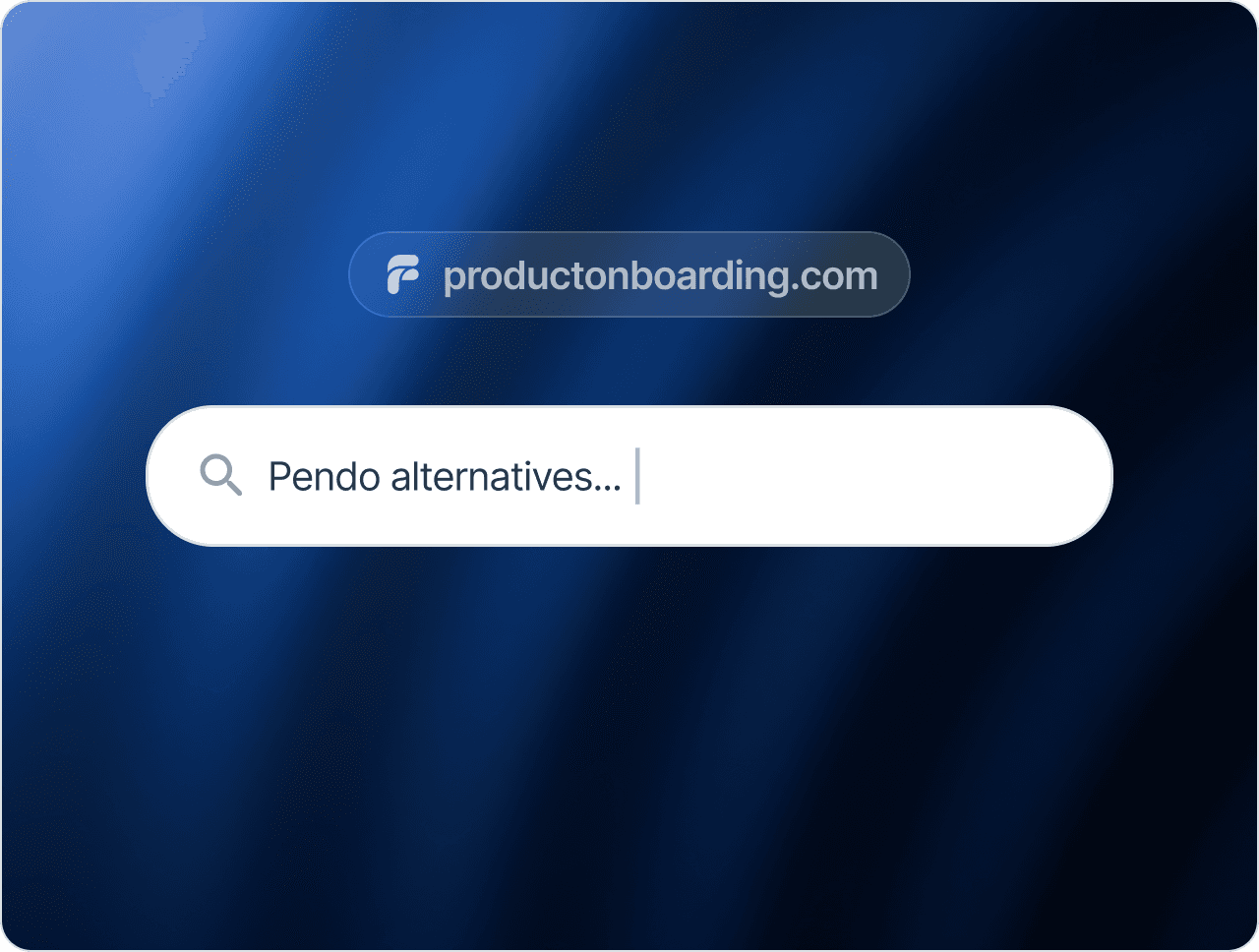
Task: Click the productonboarding.com domain text
Action: click(660, 276)
